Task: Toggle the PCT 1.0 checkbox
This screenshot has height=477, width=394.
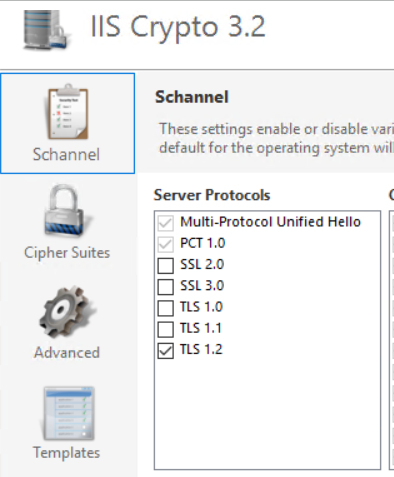Action: (165, 244)
